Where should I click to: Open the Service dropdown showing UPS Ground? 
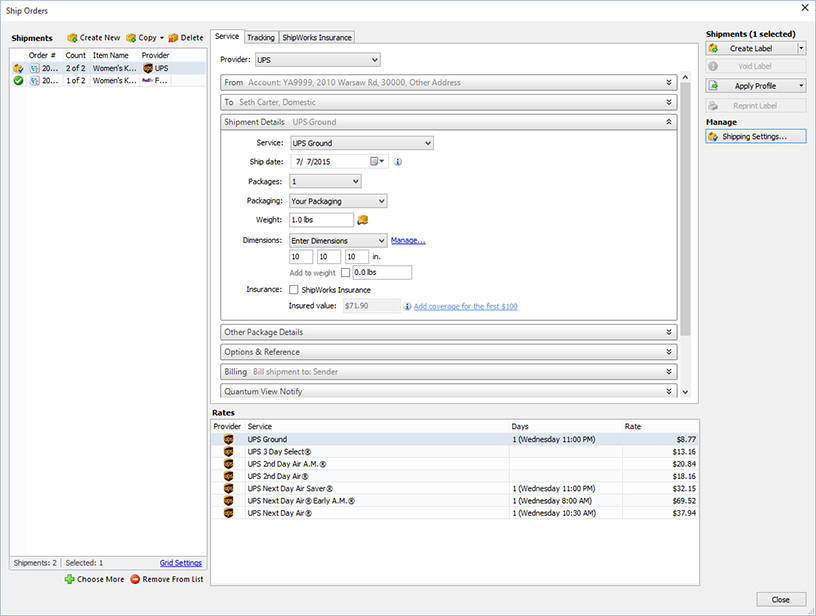[362, 143]
